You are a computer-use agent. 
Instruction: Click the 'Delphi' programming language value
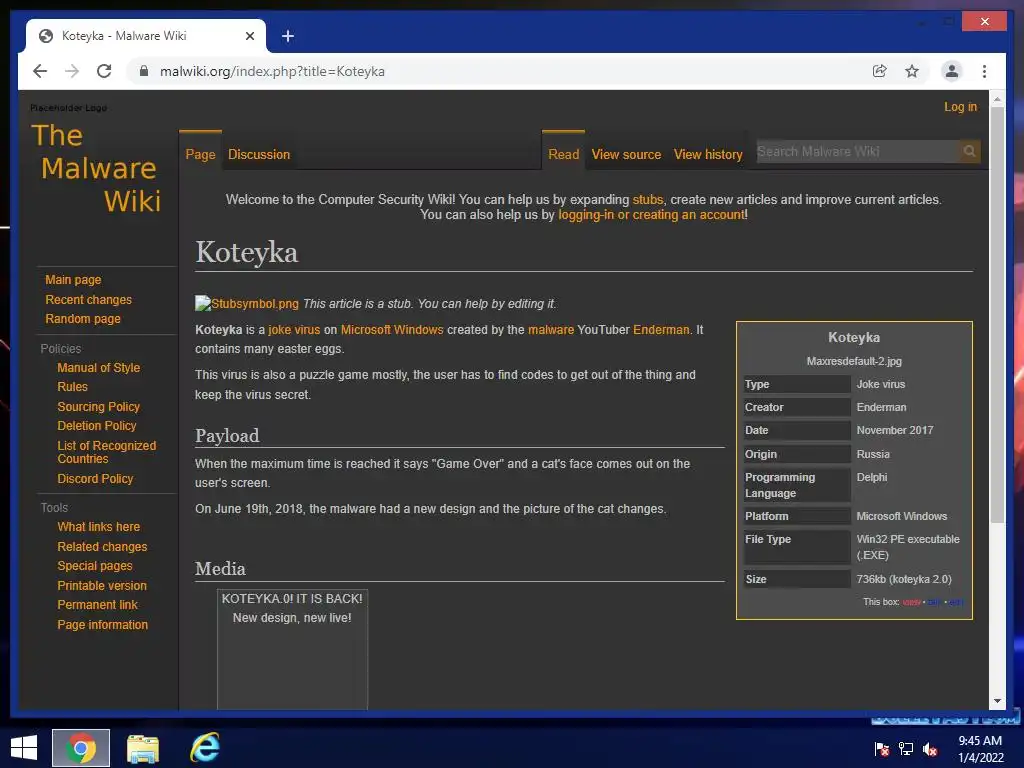point(872,477)
